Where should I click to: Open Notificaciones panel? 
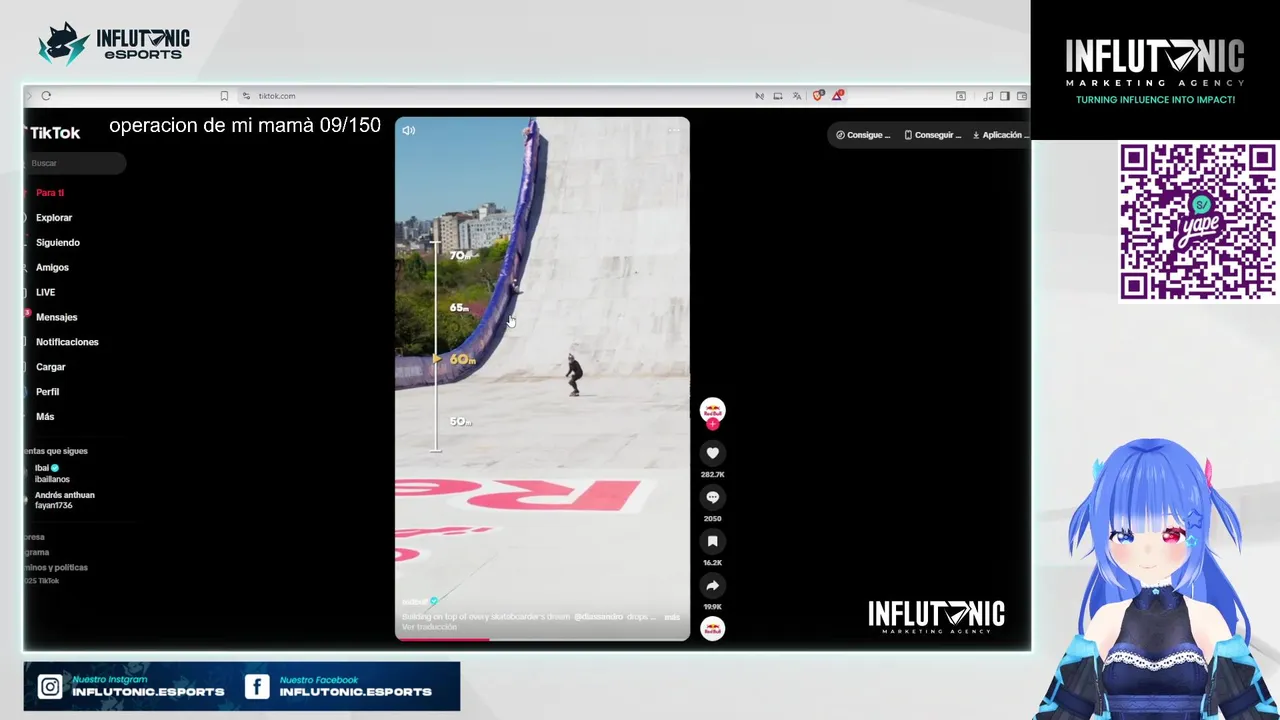coord(67,342)
